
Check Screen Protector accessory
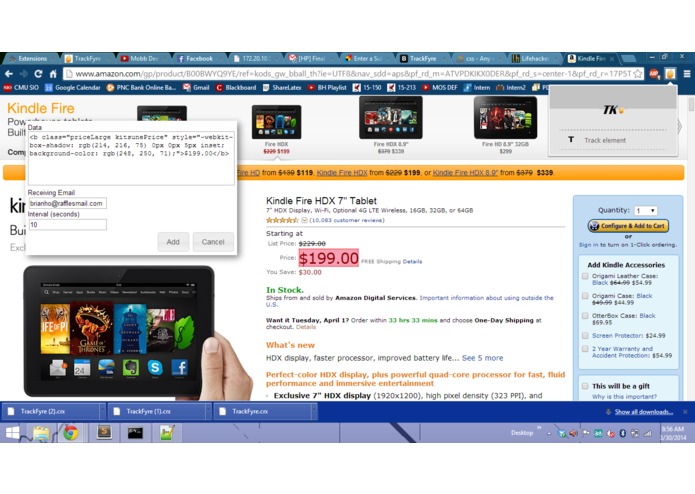[x=585, y=335]
